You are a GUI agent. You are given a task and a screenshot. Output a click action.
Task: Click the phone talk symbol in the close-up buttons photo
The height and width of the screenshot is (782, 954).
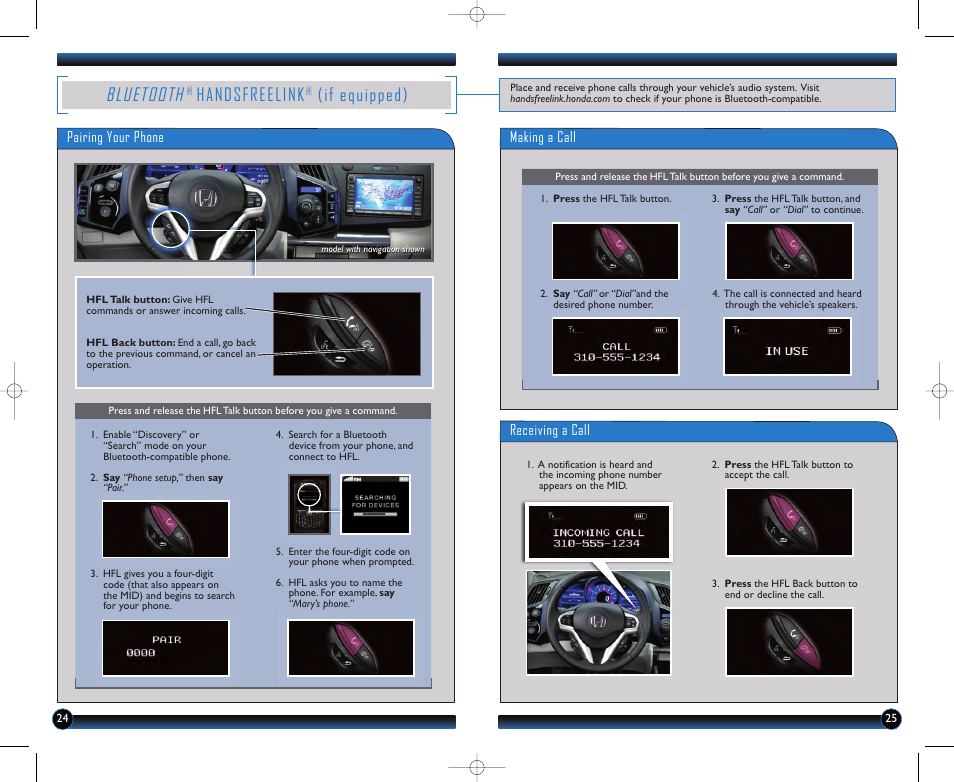click(x=352, y=323)
